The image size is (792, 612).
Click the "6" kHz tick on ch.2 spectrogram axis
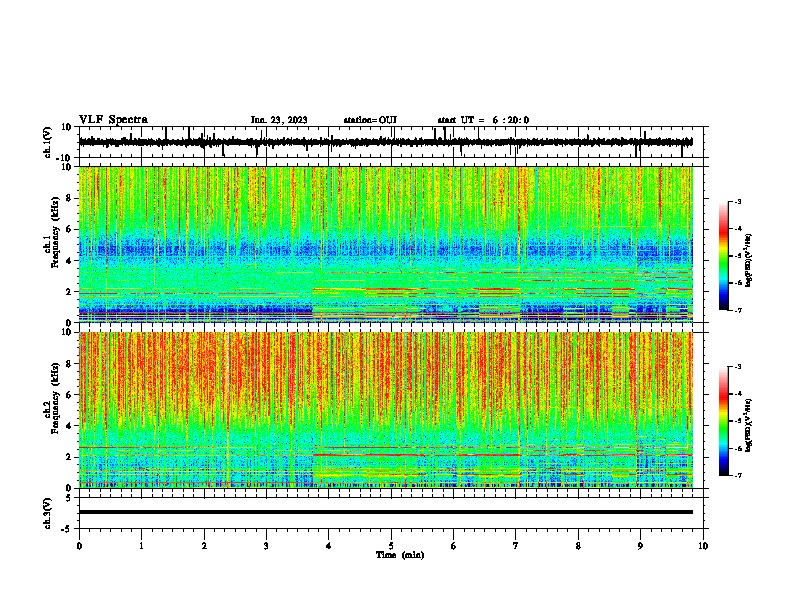(x=69, y=394)
